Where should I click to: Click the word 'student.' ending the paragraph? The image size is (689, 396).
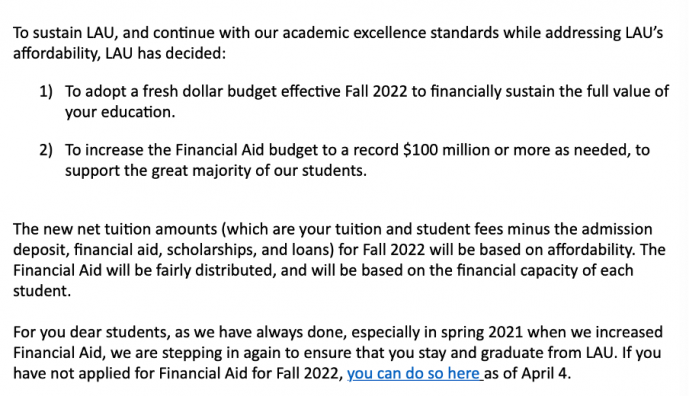point(42,291)
